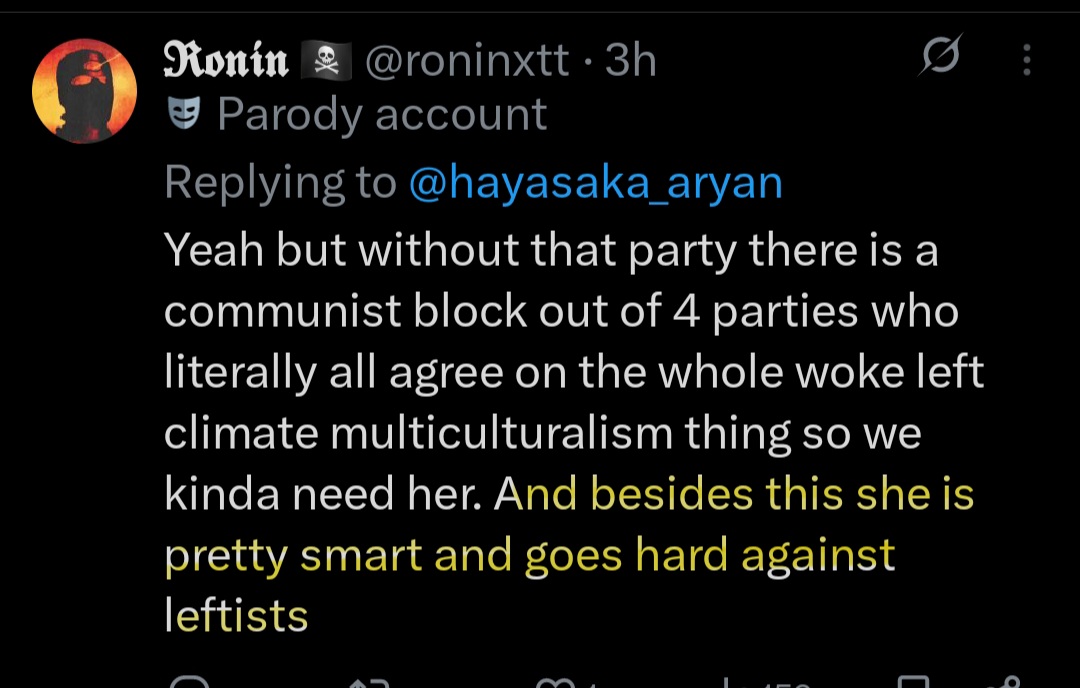Bookmark the post with the bookmark icon
1080x688 pixels.
pos(914,682)
